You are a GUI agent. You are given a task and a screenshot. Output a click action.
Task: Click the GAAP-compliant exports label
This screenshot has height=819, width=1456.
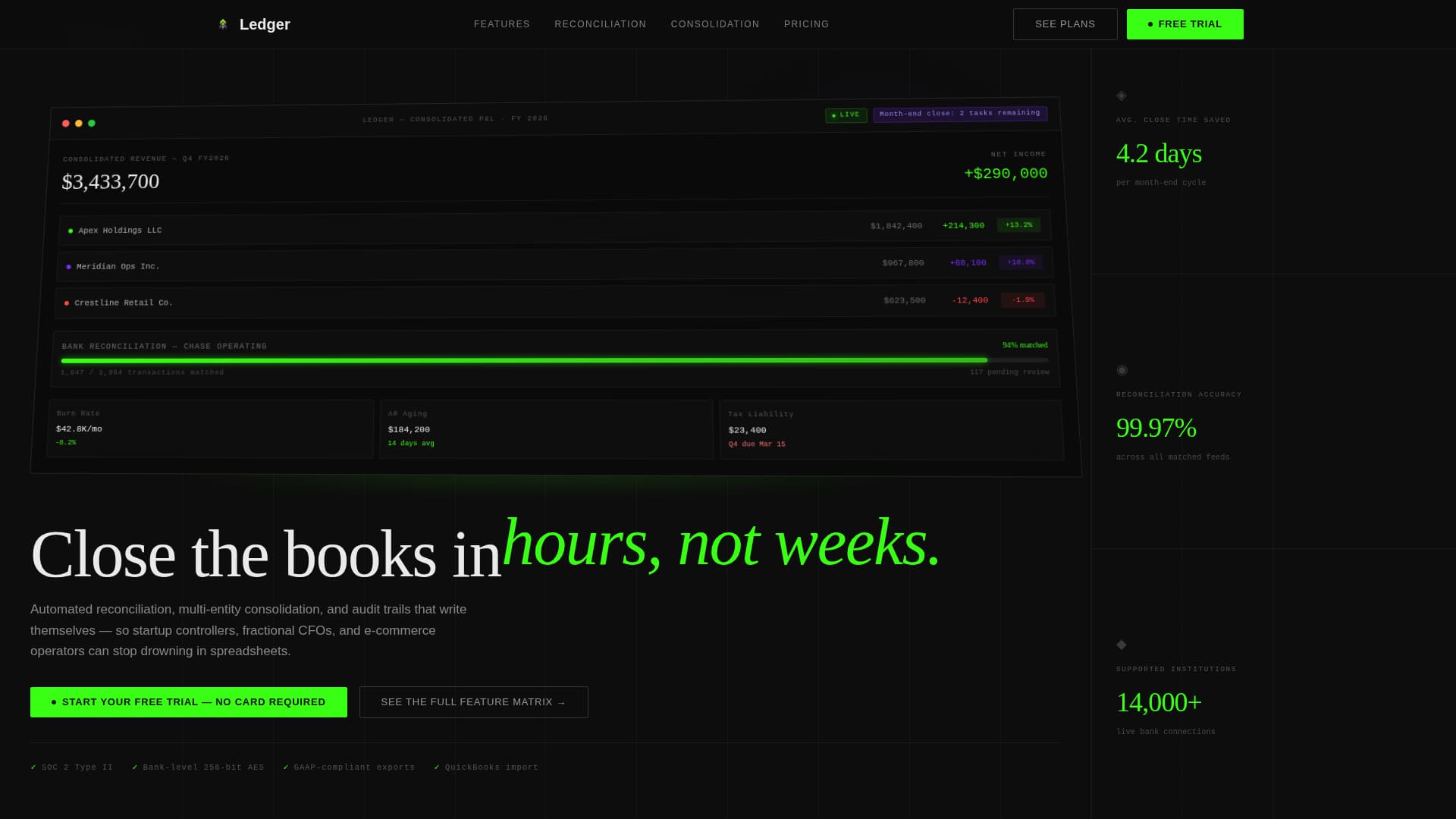coord(354,767)
